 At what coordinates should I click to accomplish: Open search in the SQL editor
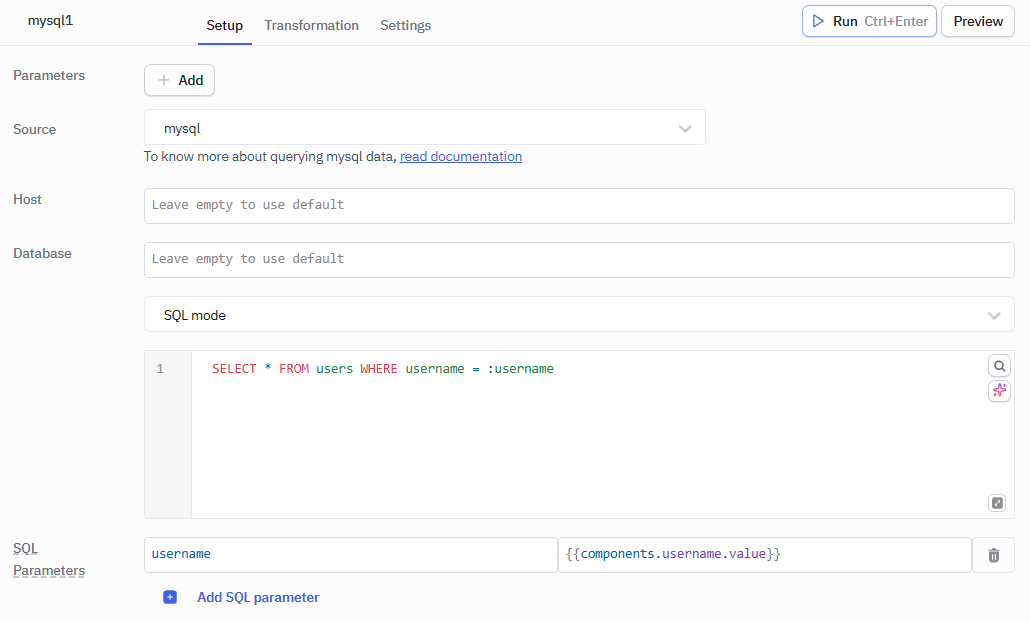[999, 365]
